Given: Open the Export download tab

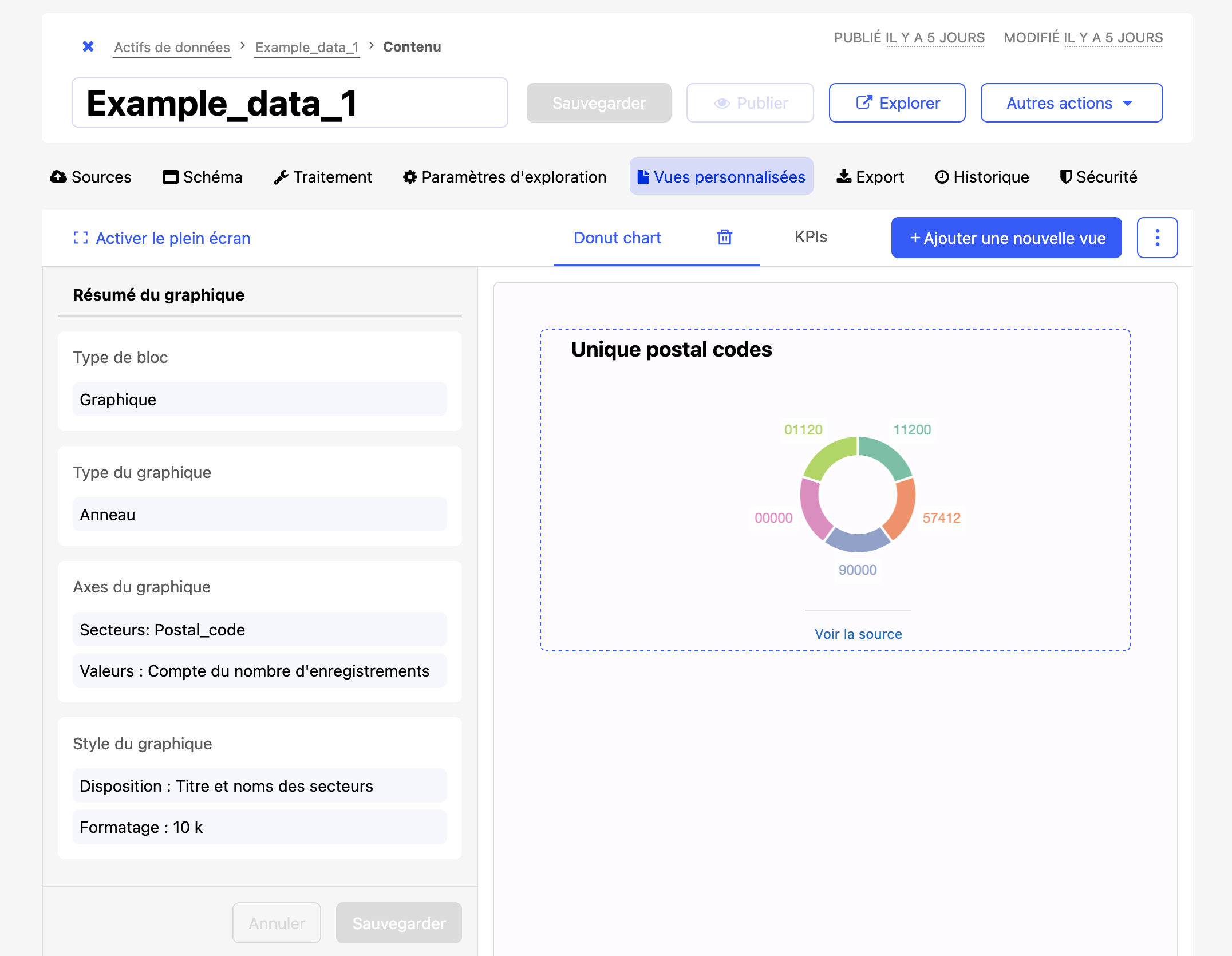Looking at the screenshot, I should coord(871,177).
